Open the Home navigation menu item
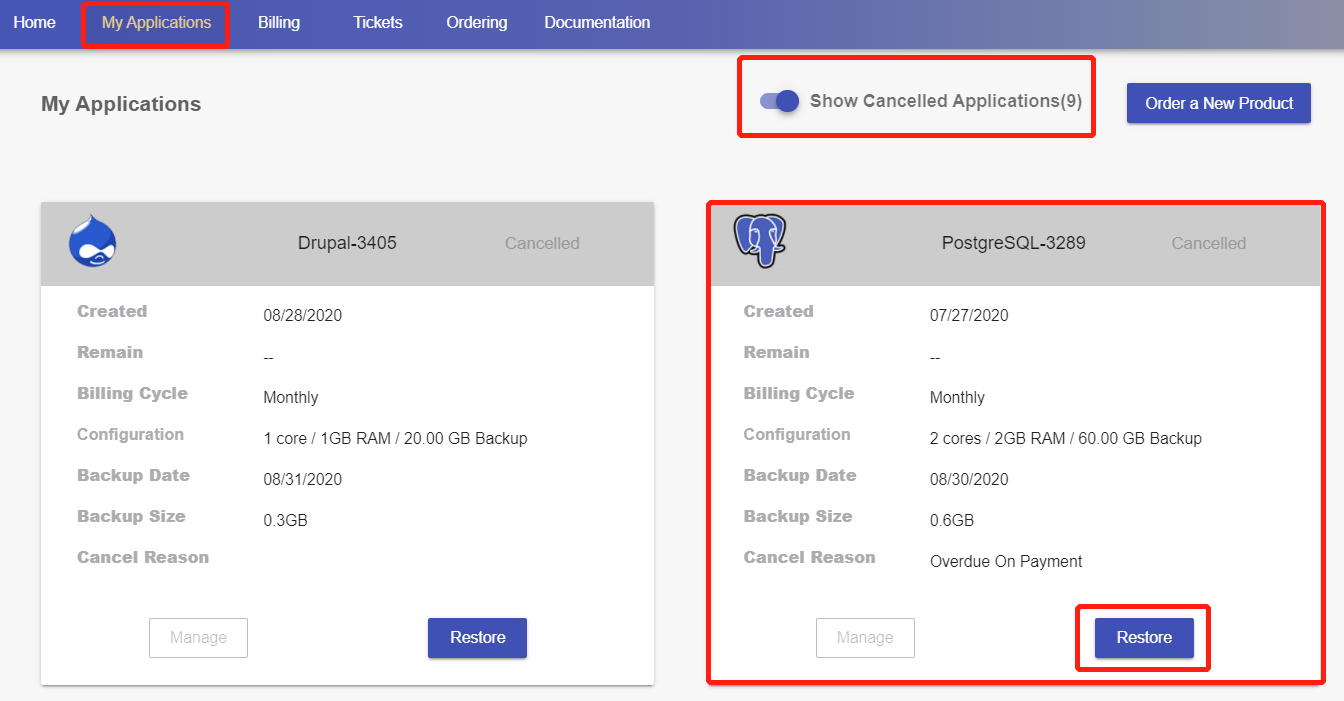Screen dimensions: 1344x701 click(x=35, y=22)
